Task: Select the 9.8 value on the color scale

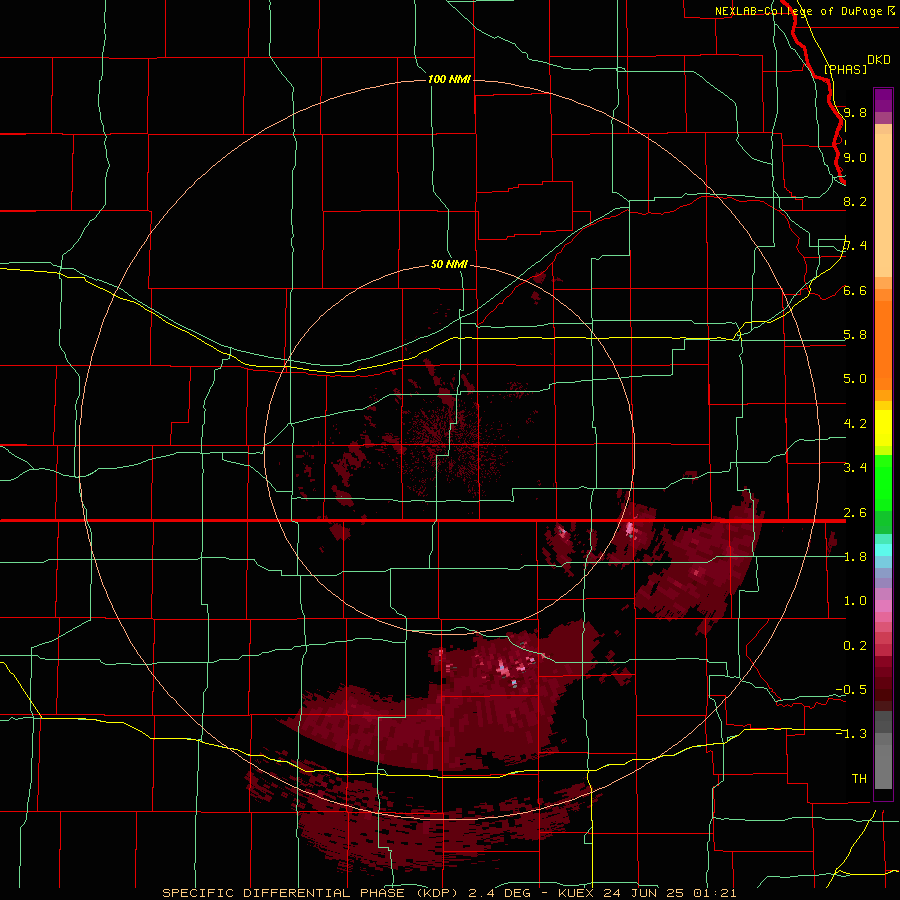Action: [x=855, y=112]
